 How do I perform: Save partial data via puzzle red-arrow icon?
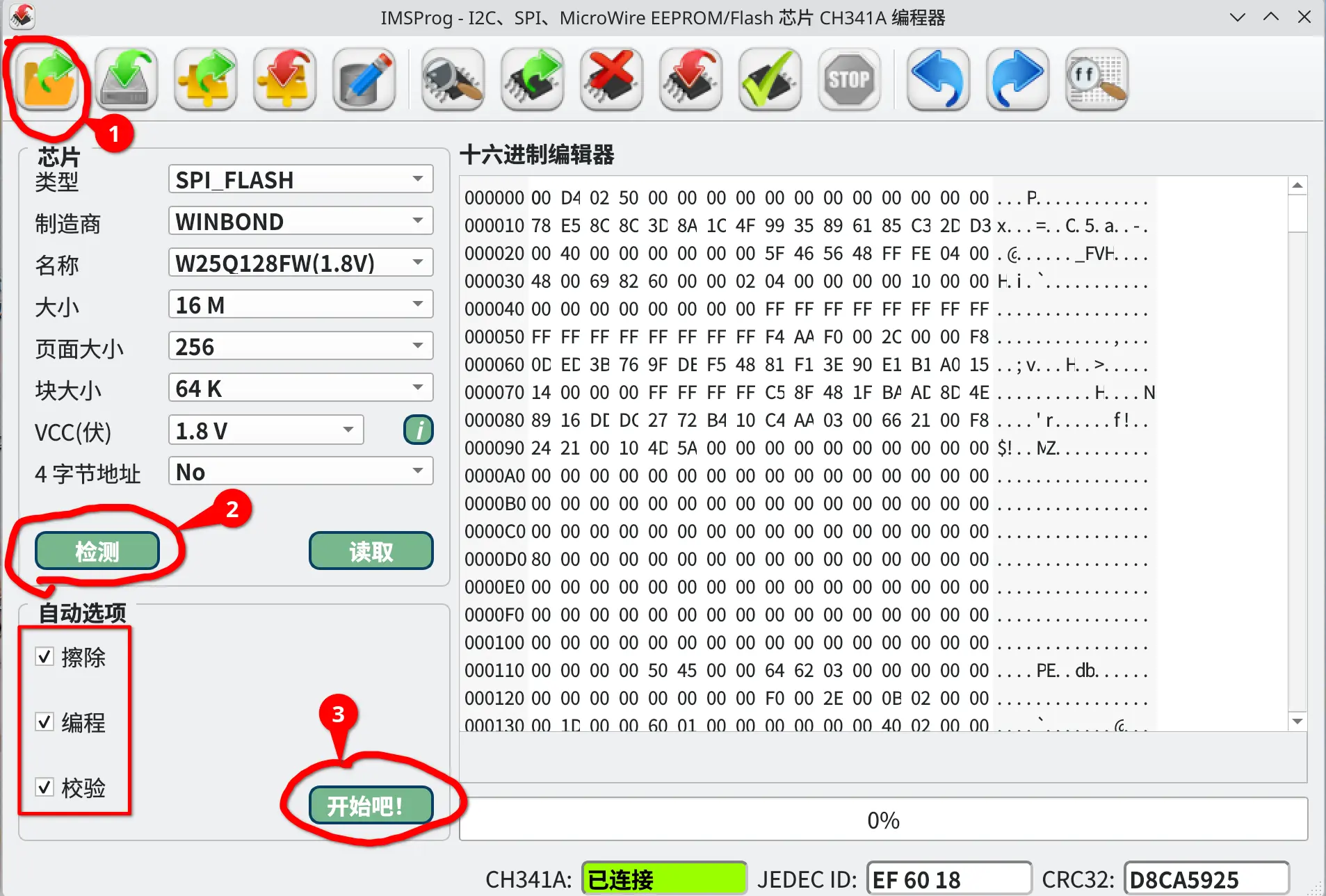285,80
